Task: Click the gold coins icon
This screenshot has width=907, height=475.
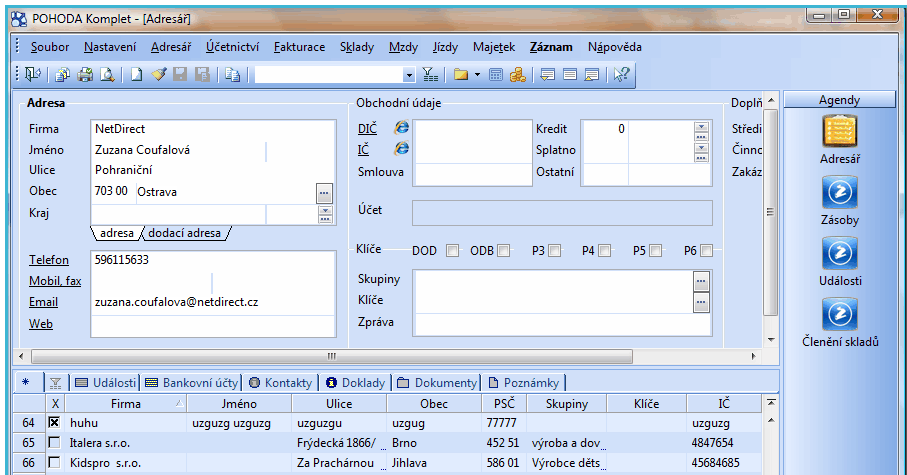Action: coord(518,75)
